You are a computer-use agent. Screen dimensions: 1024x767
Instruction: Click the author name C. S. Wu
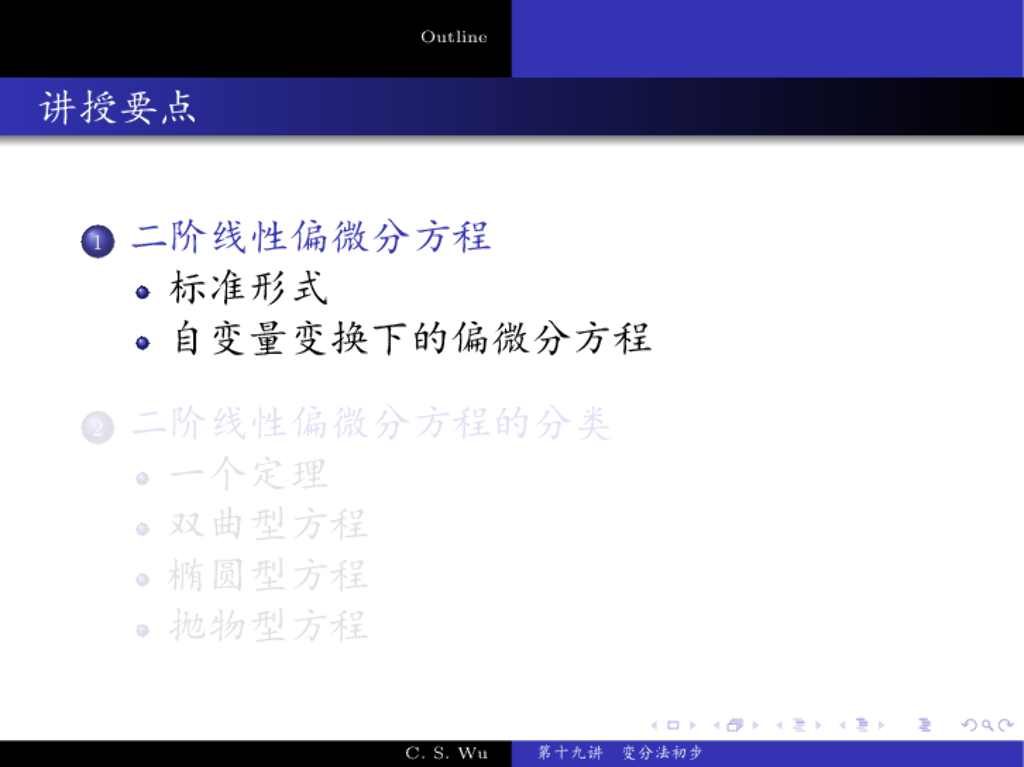coord(446,753)
